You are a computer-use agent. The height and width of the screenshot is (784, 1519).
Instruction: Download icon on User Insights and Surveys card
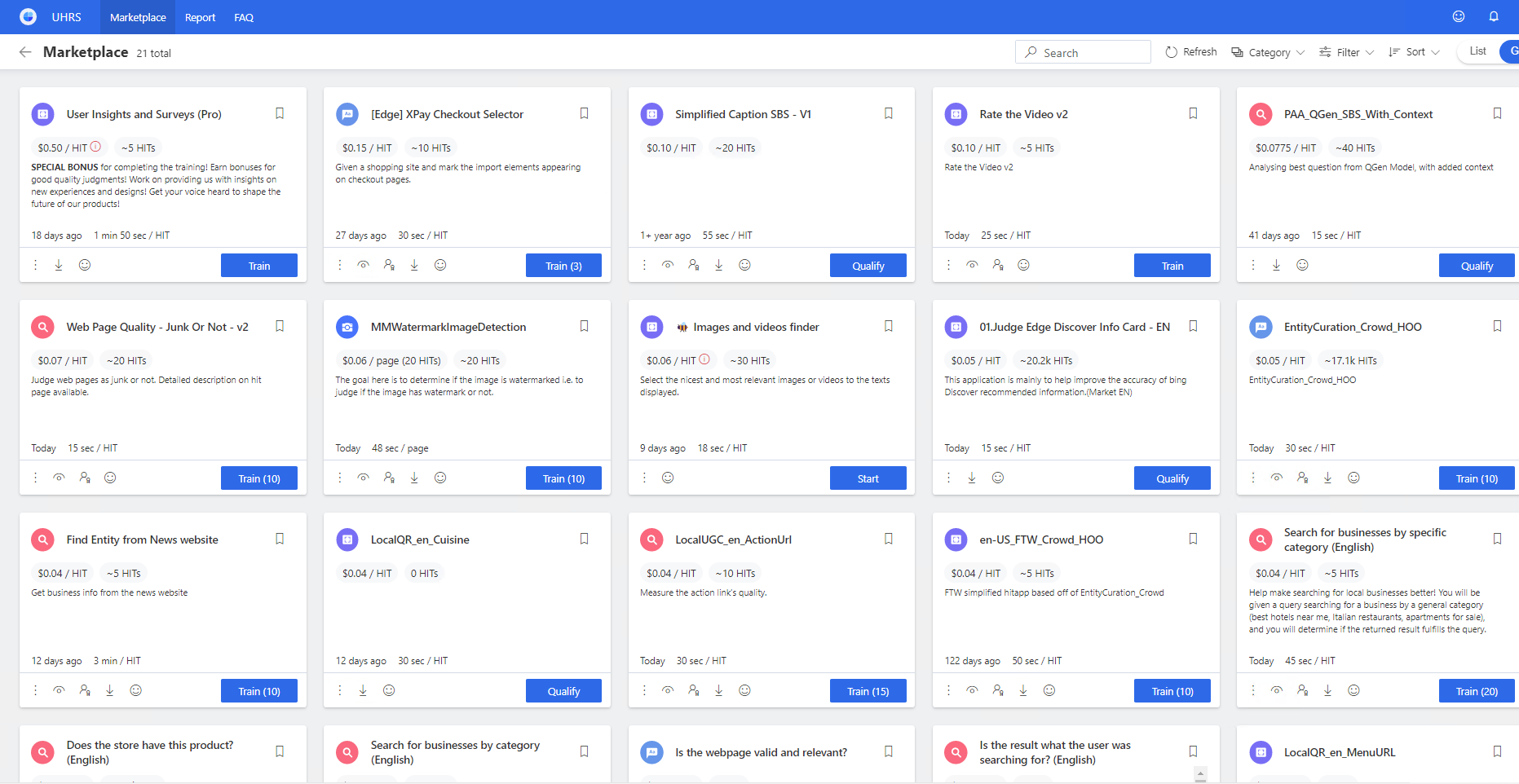tap(59, 265)
